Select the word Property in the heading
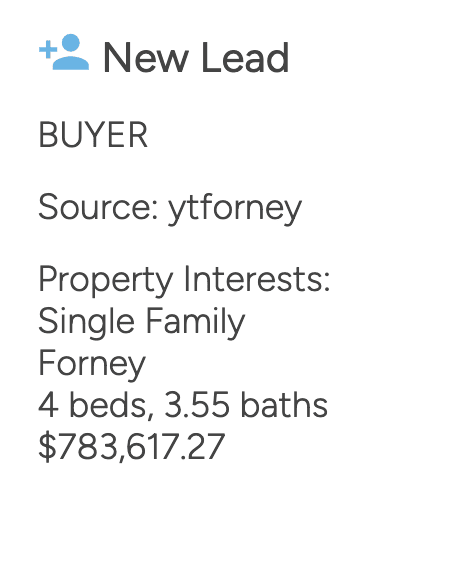Image resolution: width=466 pixels, height=577 pixels. [x=106, y=281]
